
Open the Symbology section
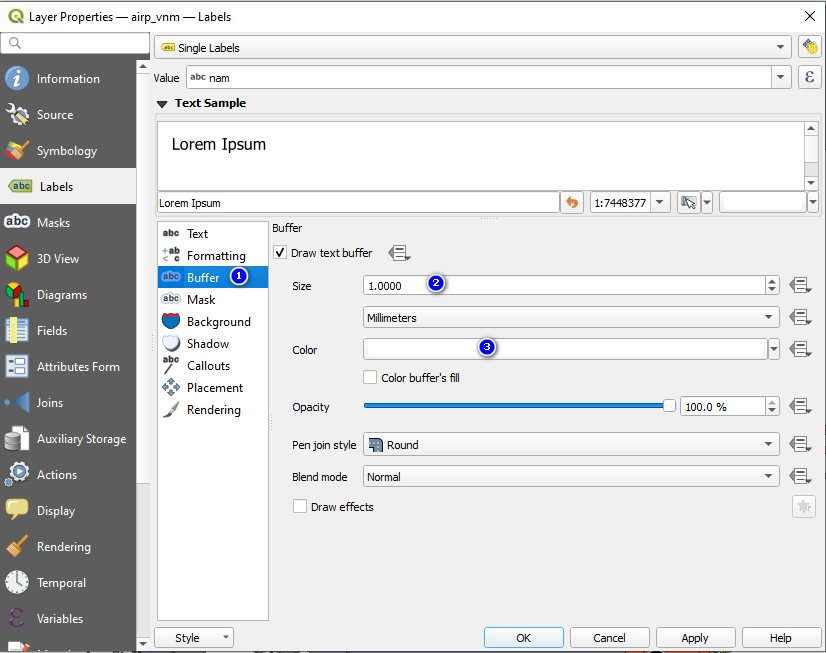68,151
